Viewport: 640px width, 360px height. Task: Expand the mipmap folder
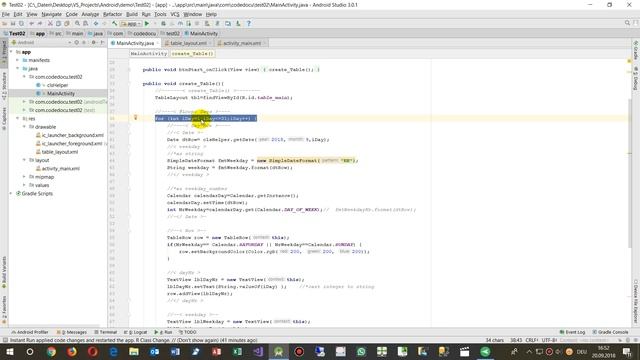(x=24, y=177)
